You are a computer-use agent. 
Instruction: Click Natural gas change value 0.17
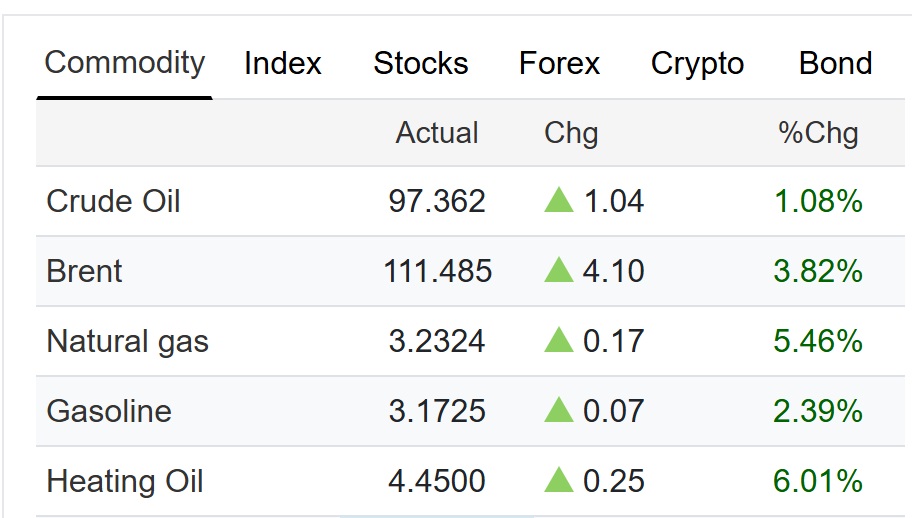click(614, 341)
